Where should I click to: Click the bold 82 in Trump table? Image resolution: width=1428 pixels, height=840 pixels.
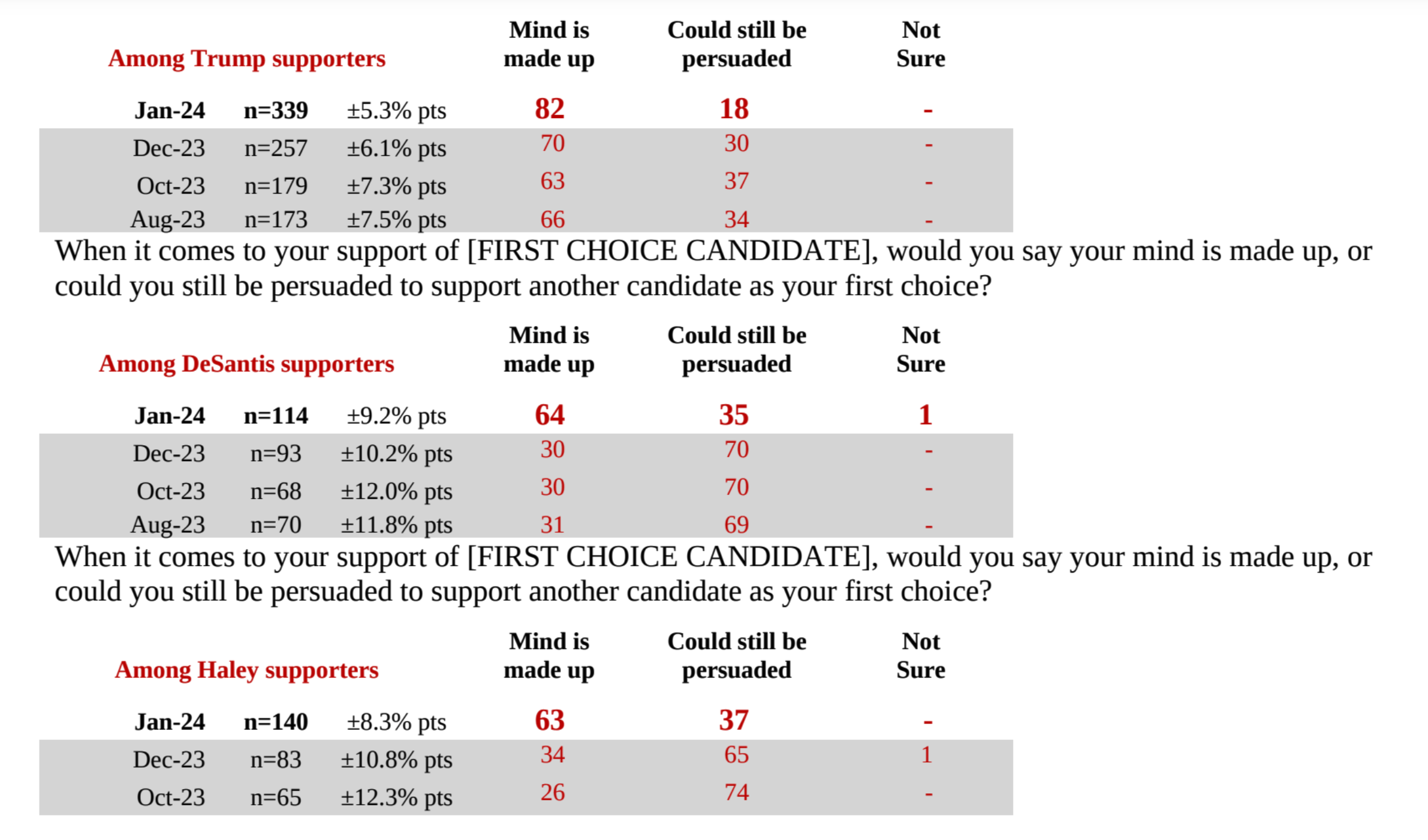(x=550, y=109)
